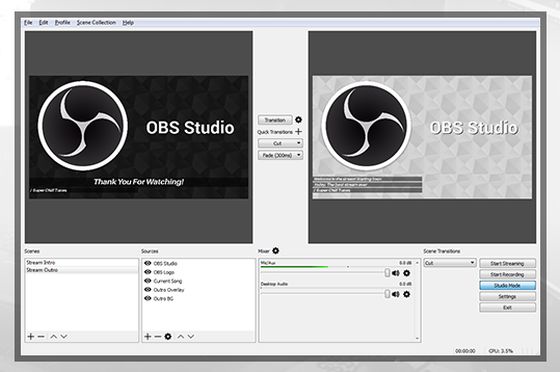Screen dimensions: 560x372
Task: Open the Profile menu
Action: (x=62, y=22)
